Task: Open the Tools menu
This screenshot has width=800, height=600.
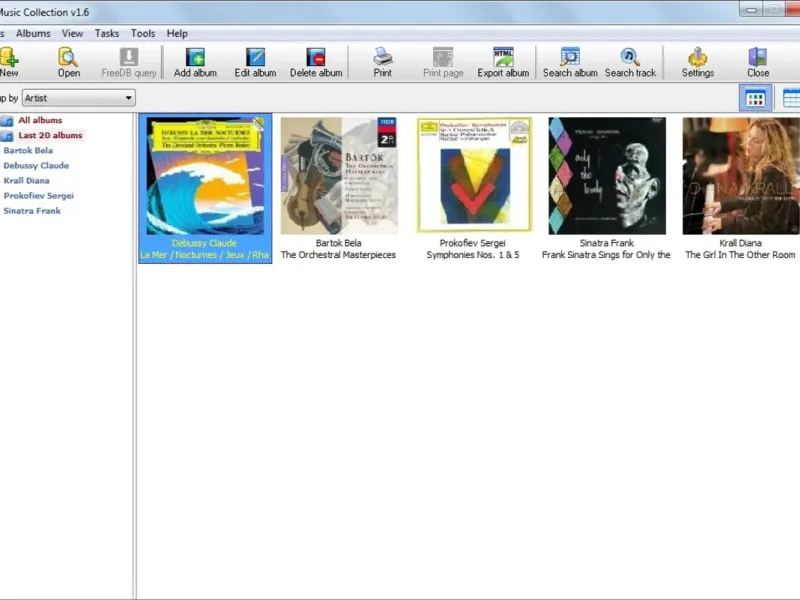Action: coord(143,34)
